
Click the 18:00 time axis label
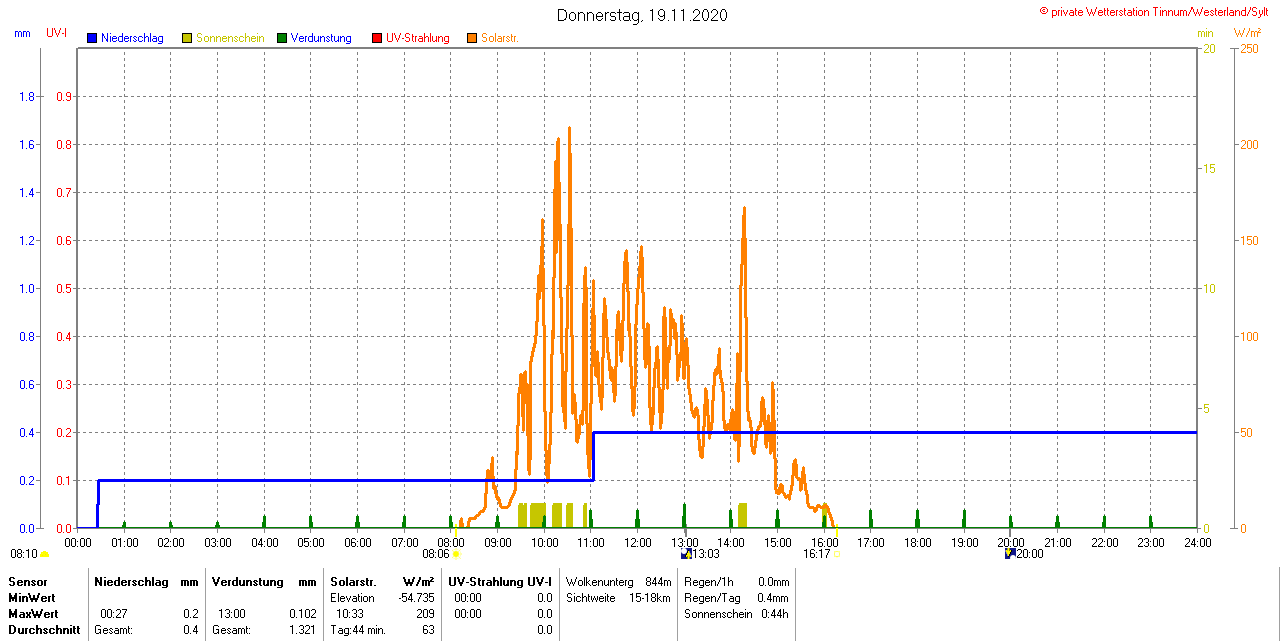coord(918,542)
